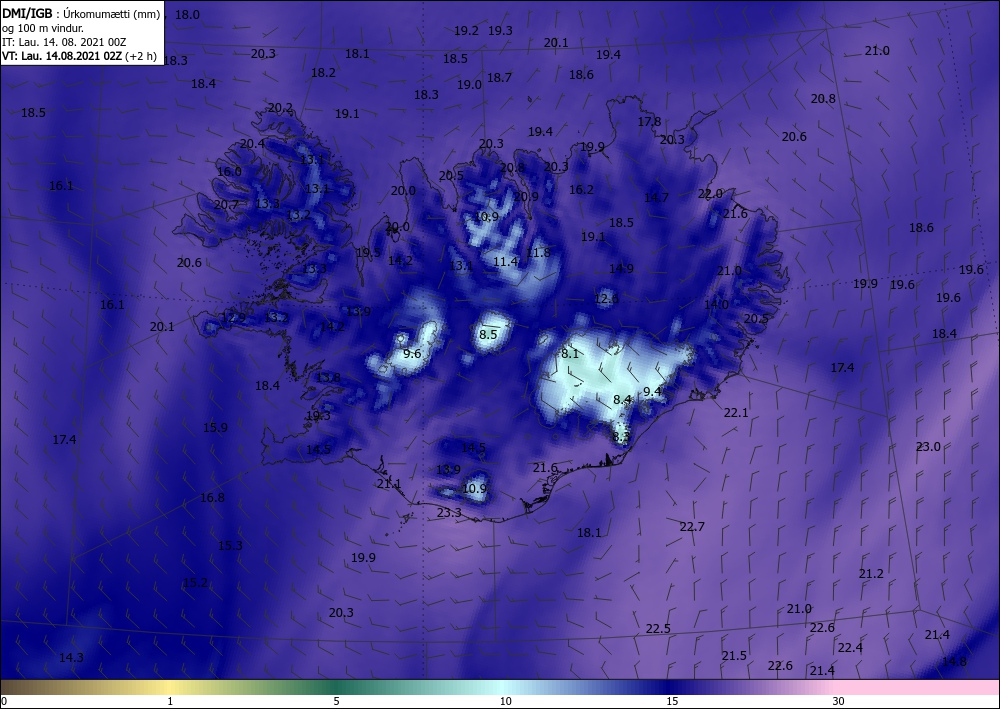Click the map value '21.2'
The width and height of the screenshot is (1000, 709).
coord(871,574)
